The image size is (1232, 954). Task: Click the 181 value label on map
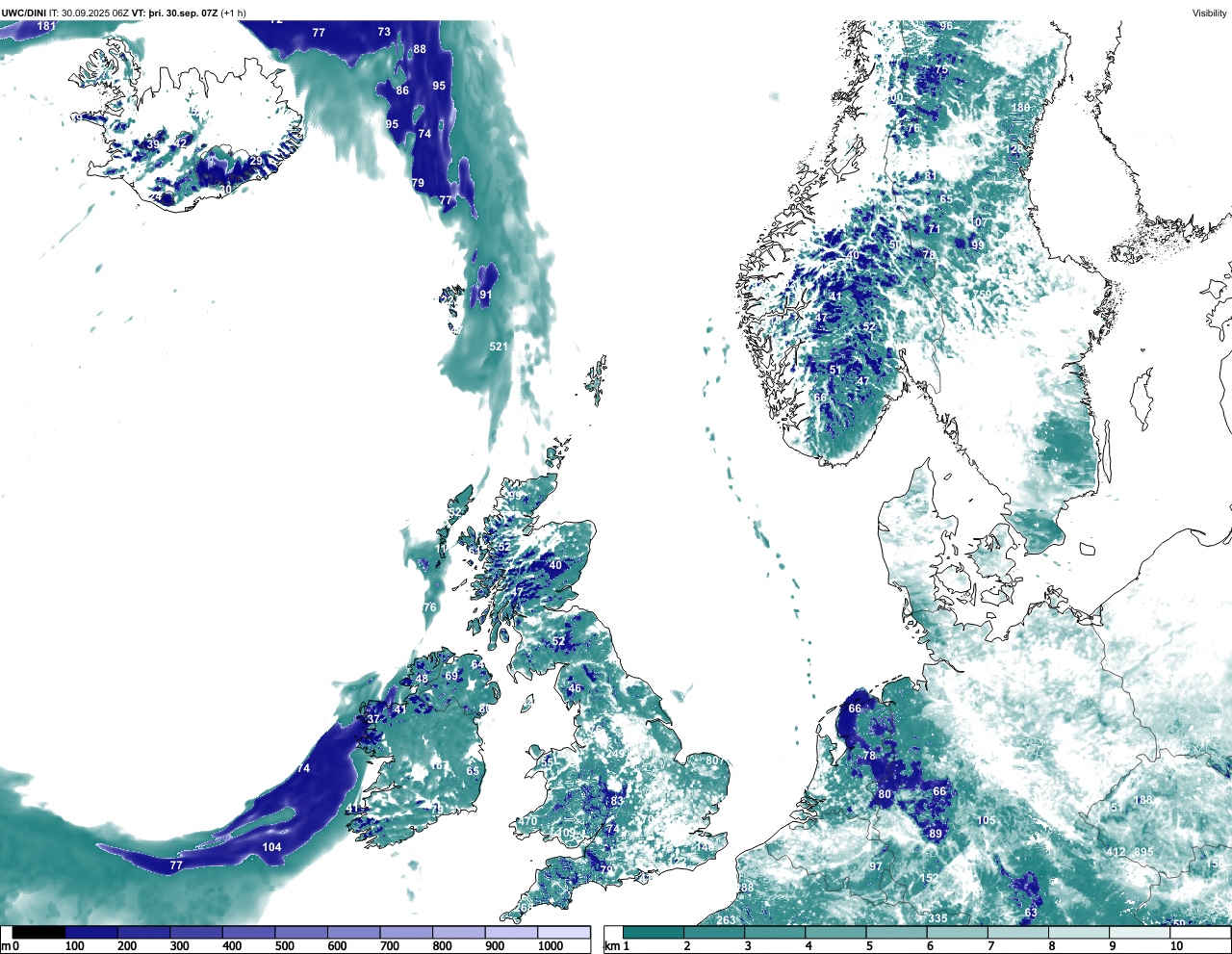46,26
